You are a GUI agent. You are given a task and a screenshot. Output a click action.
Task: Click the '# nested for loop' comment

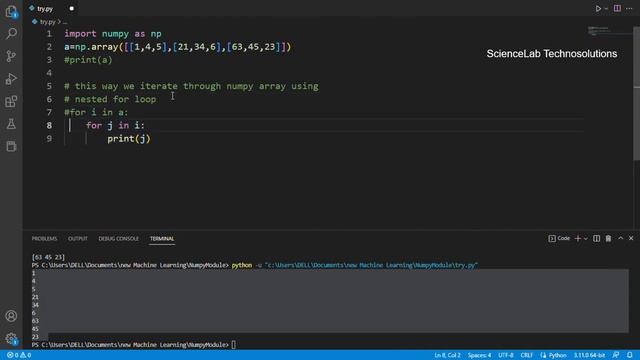coord(110,99)
